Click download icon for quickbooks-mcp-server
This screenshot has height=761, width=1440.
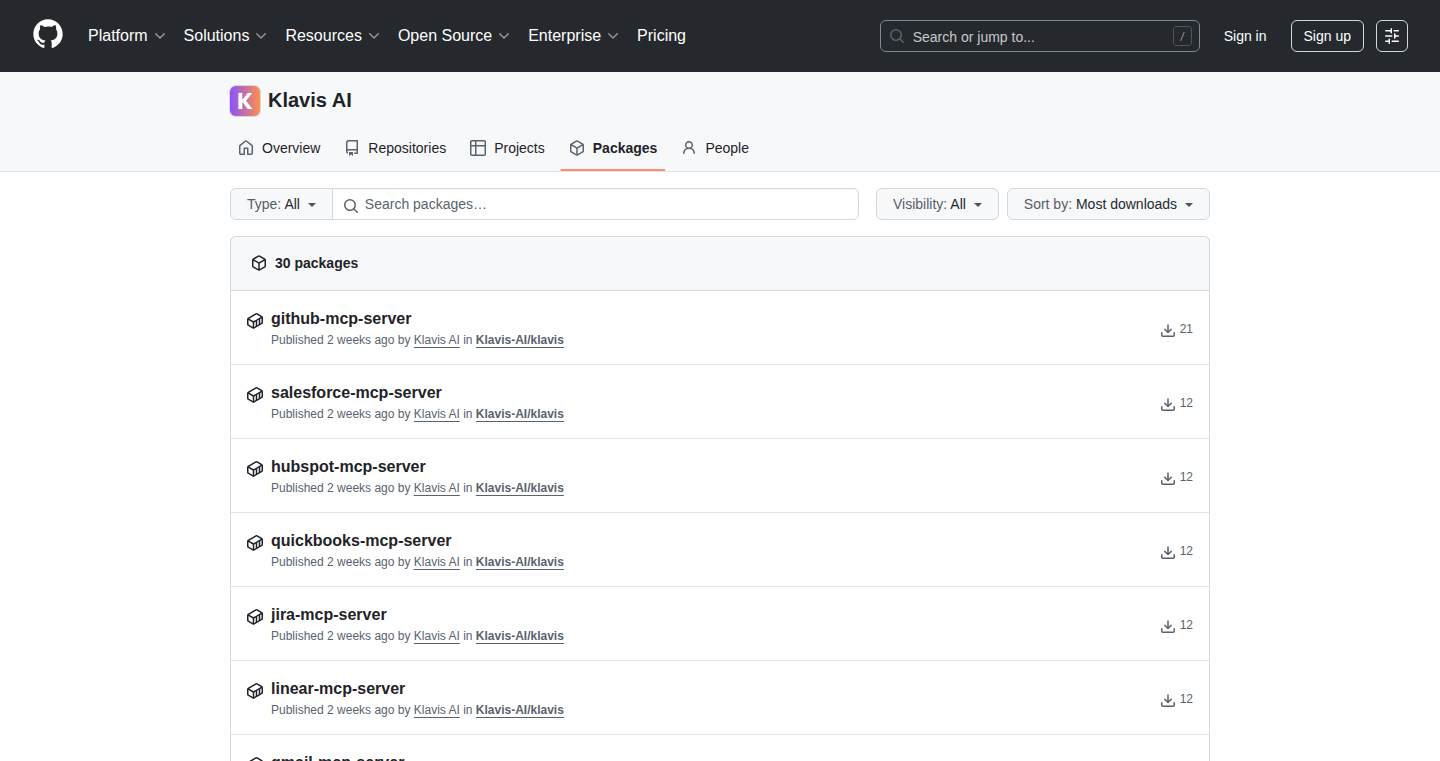tap(1167, 552)
